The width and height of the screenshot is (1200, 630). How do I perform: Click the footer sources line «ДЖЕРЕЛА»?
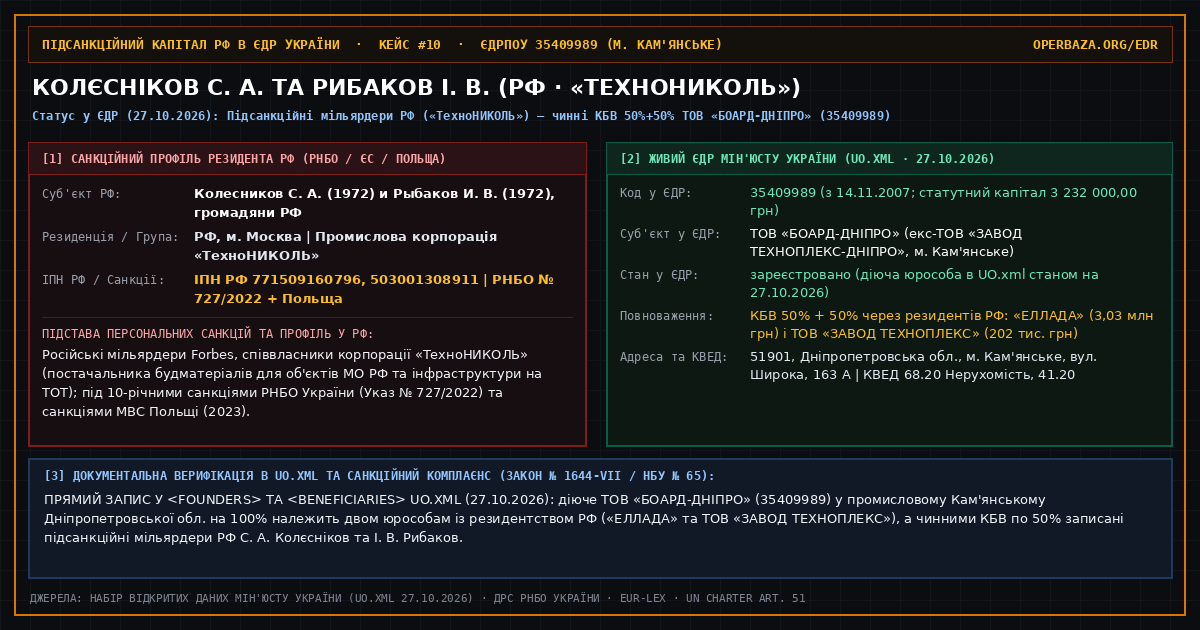417,599
